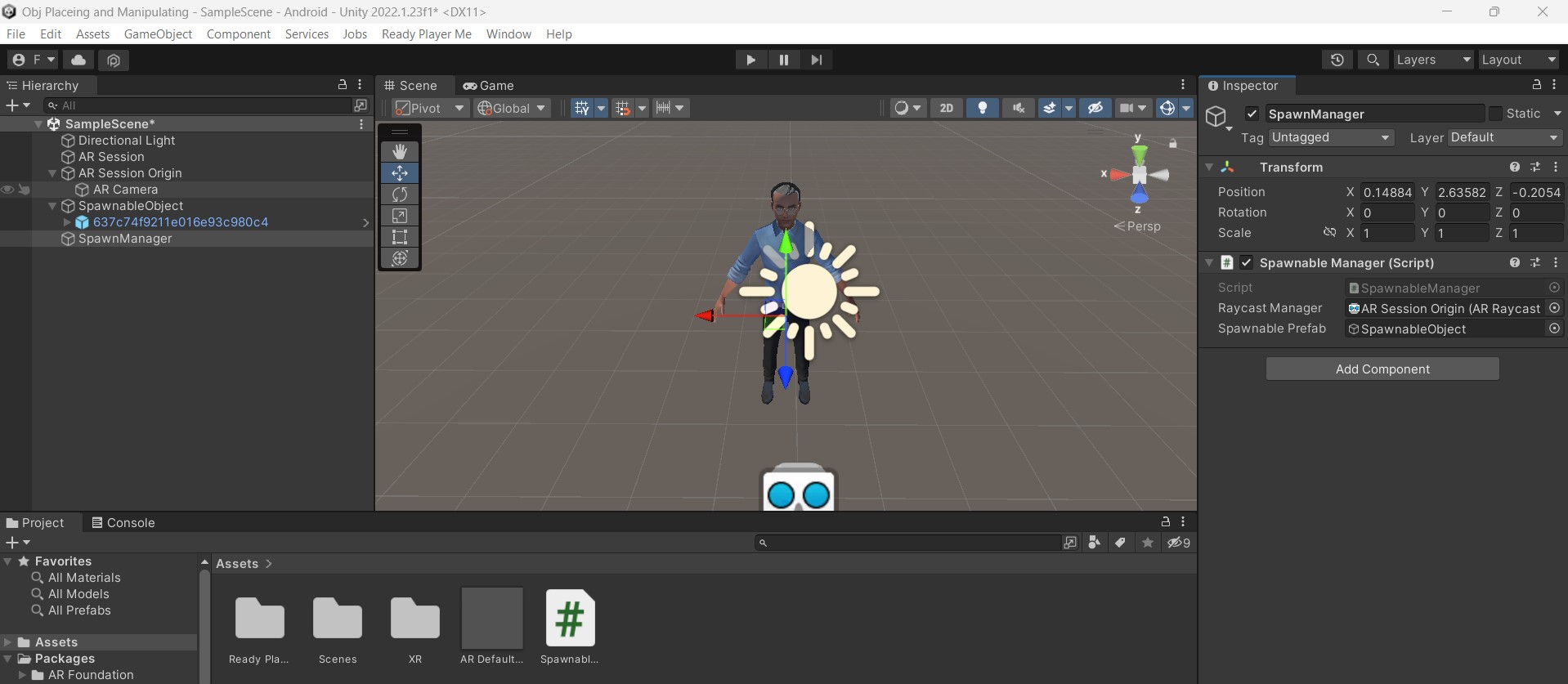1568x684 pixels.
Task: Select the Scale tool
Action: [400, 216]
